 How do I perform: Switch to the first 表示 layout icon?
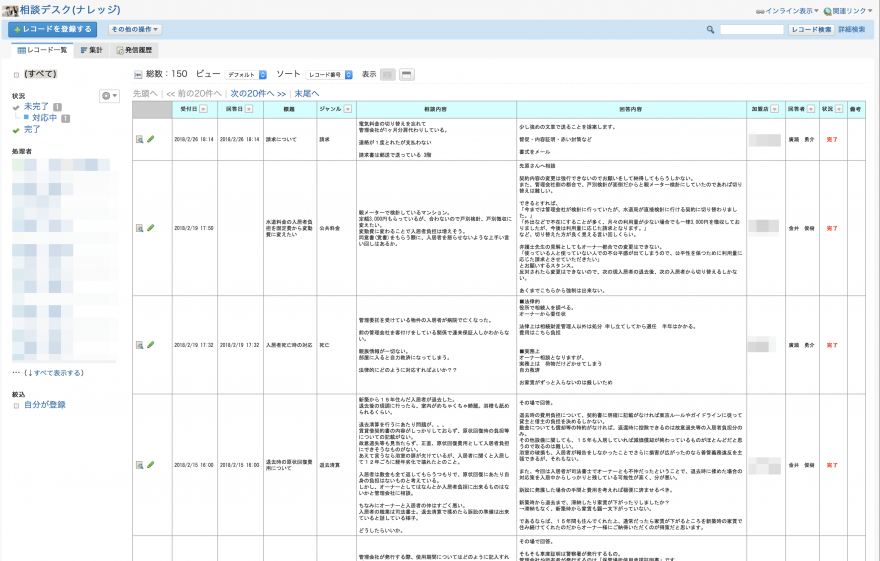(x=388, y=75)
